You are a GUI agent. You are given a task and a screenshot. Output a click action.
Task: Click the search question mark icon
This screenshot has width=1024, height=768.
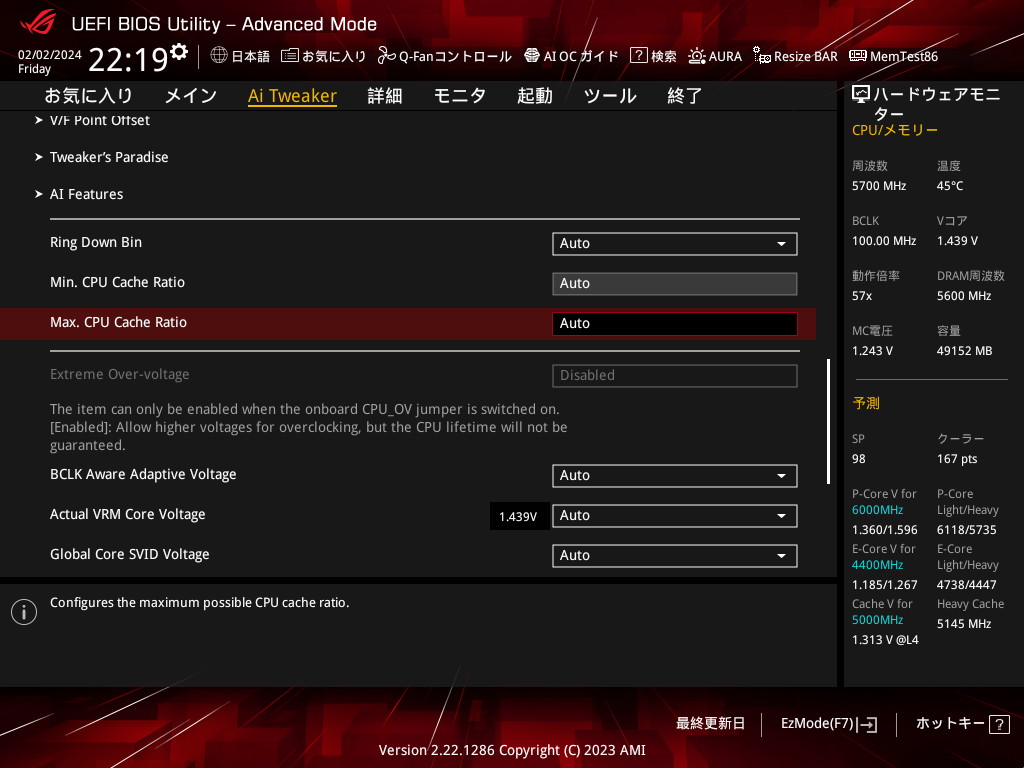pyautogui.click(x=638, y=56)
